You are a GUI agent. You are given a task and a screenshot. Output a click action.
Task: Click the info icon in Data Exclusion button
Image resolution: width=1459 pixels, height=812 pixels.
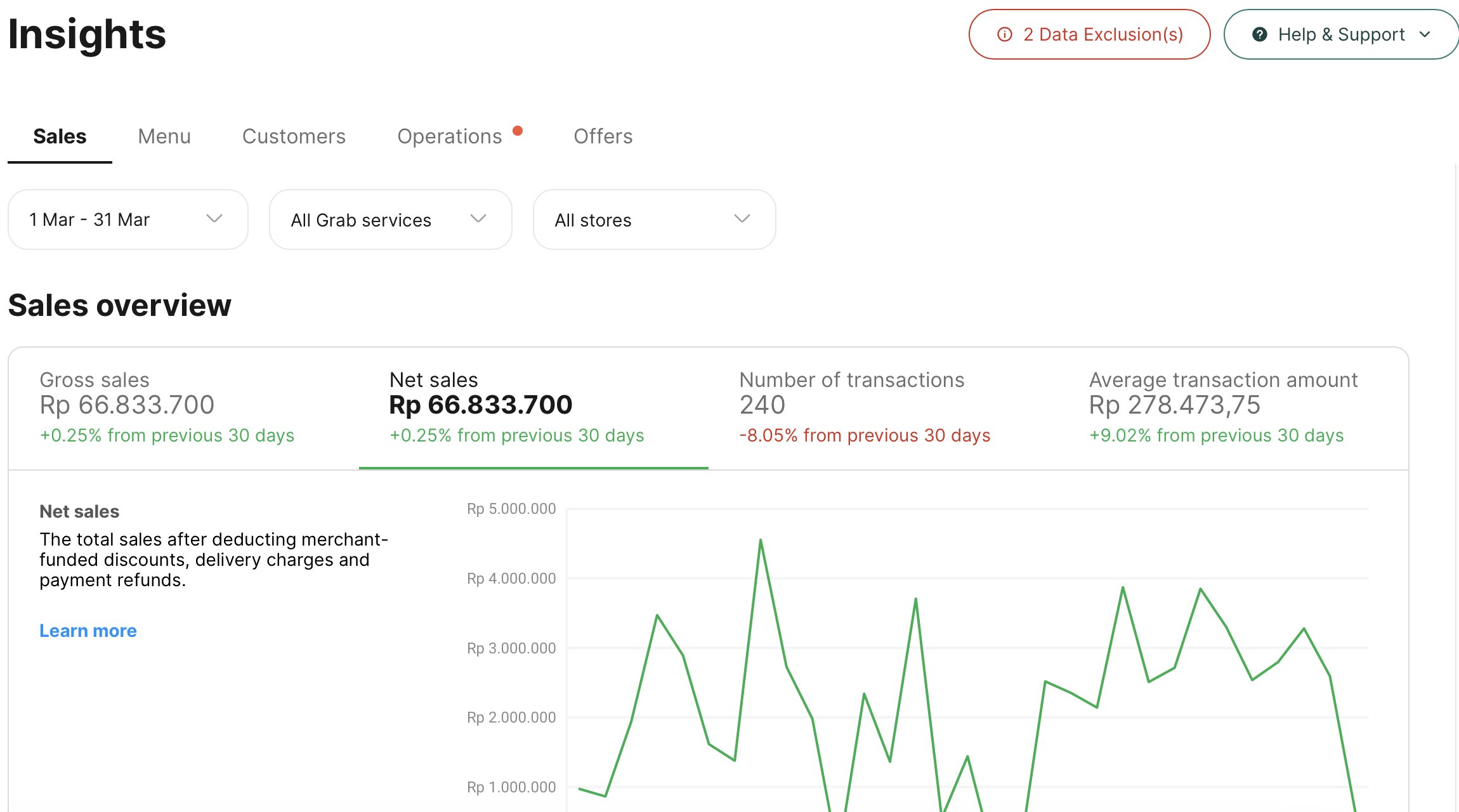pos(1005,34)
